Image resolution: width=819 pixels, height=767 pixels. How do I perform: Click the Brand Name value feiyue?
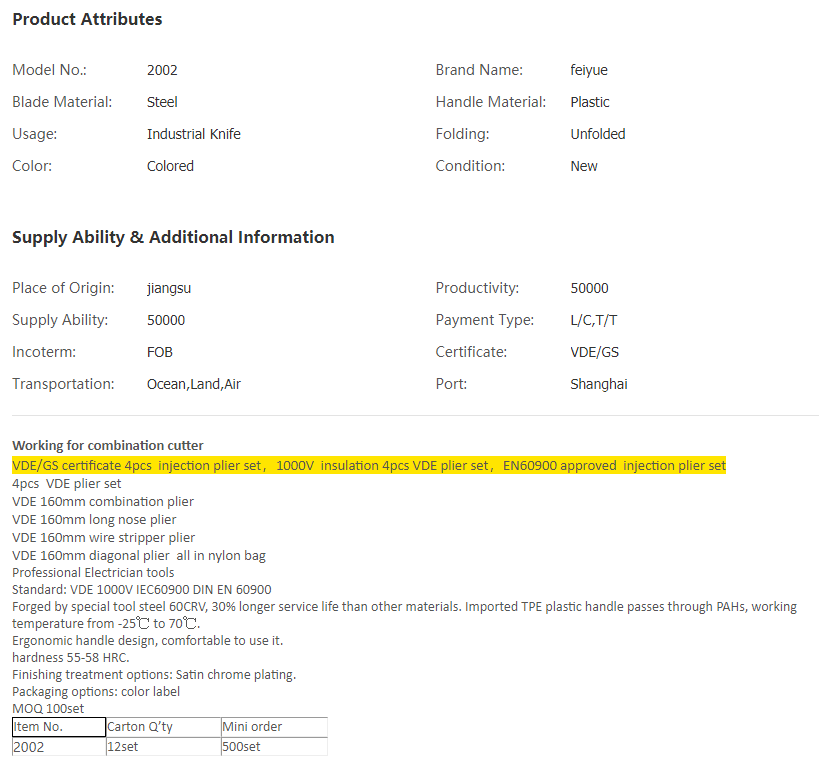[590, 70]
